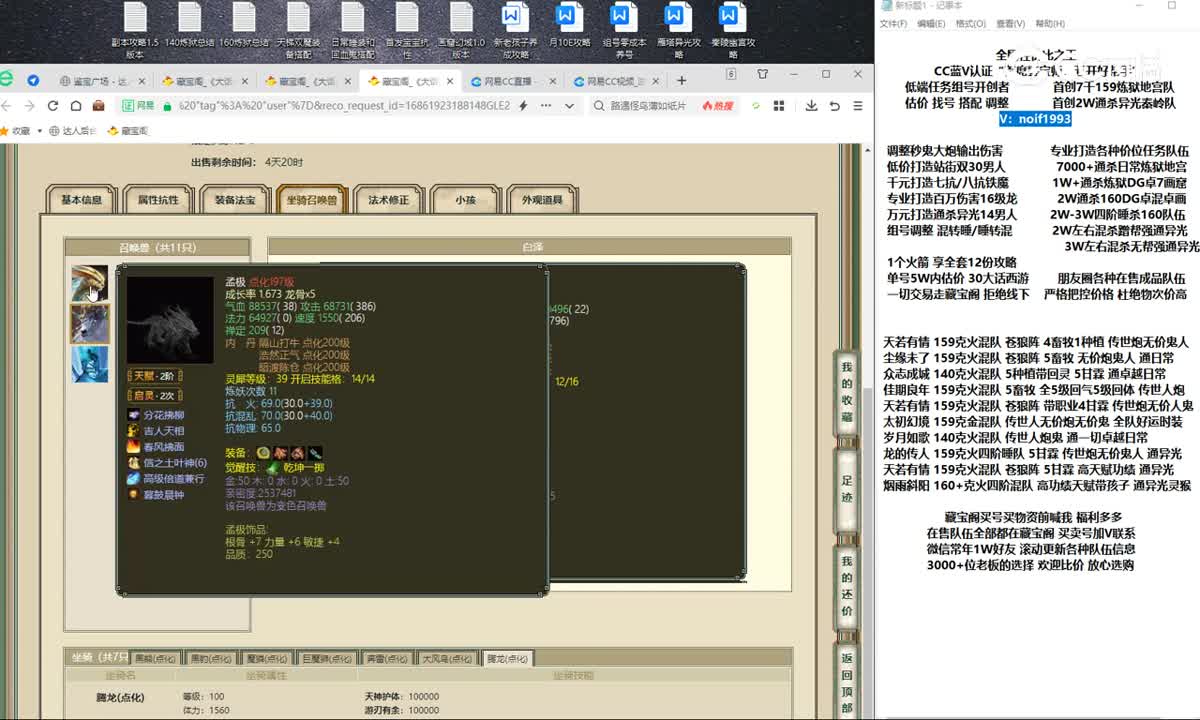Expand the address bar dropdown arrow
The image size is (1200, 720).
click(x=570, y=105)
